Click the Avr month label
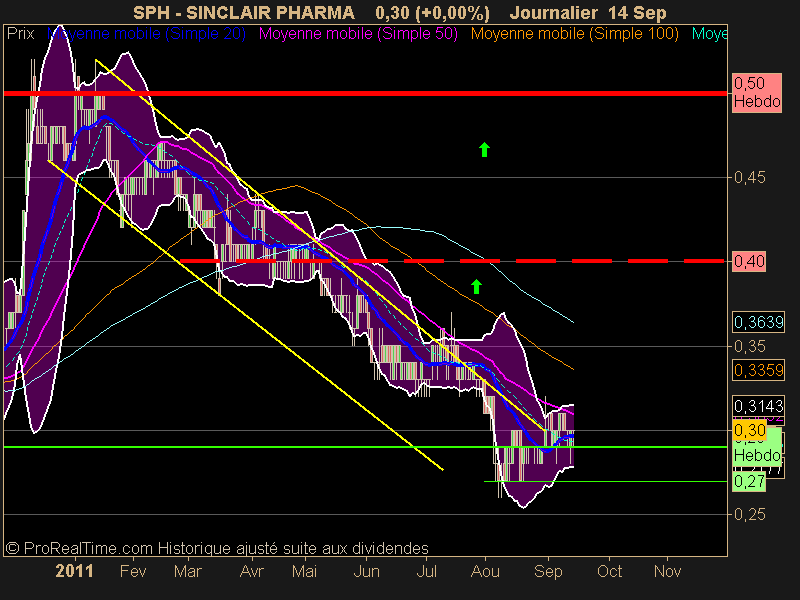Viewport: 800px width, 600px height. (x=252, y=571)
